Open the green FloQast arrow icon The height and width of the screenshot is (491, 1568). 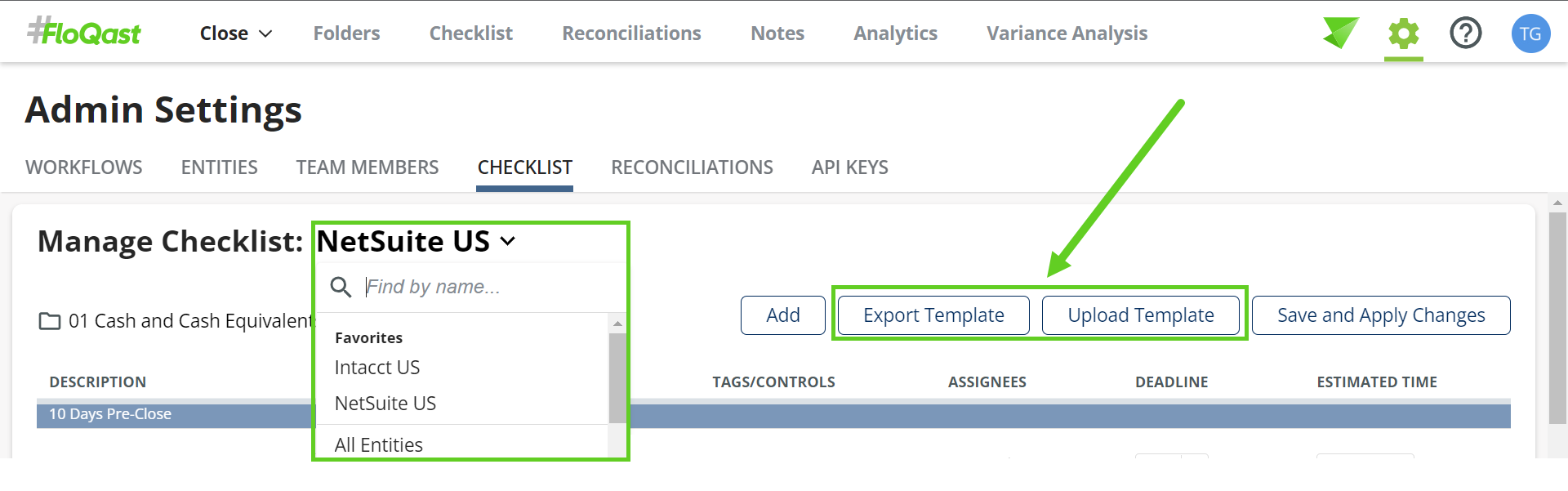(1340, 33)
